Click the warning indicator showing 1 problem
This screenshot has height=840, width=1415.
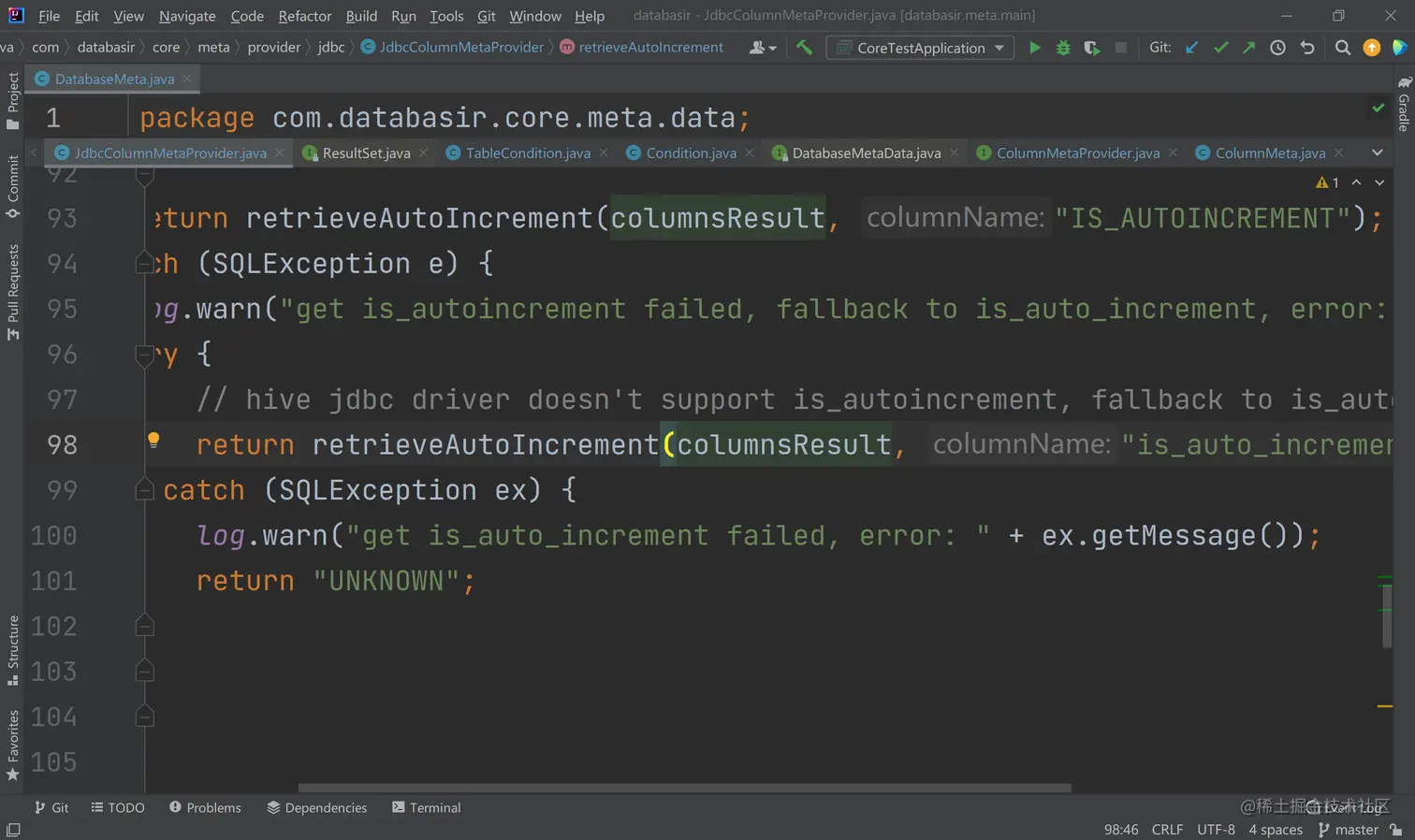point(1327,182)
